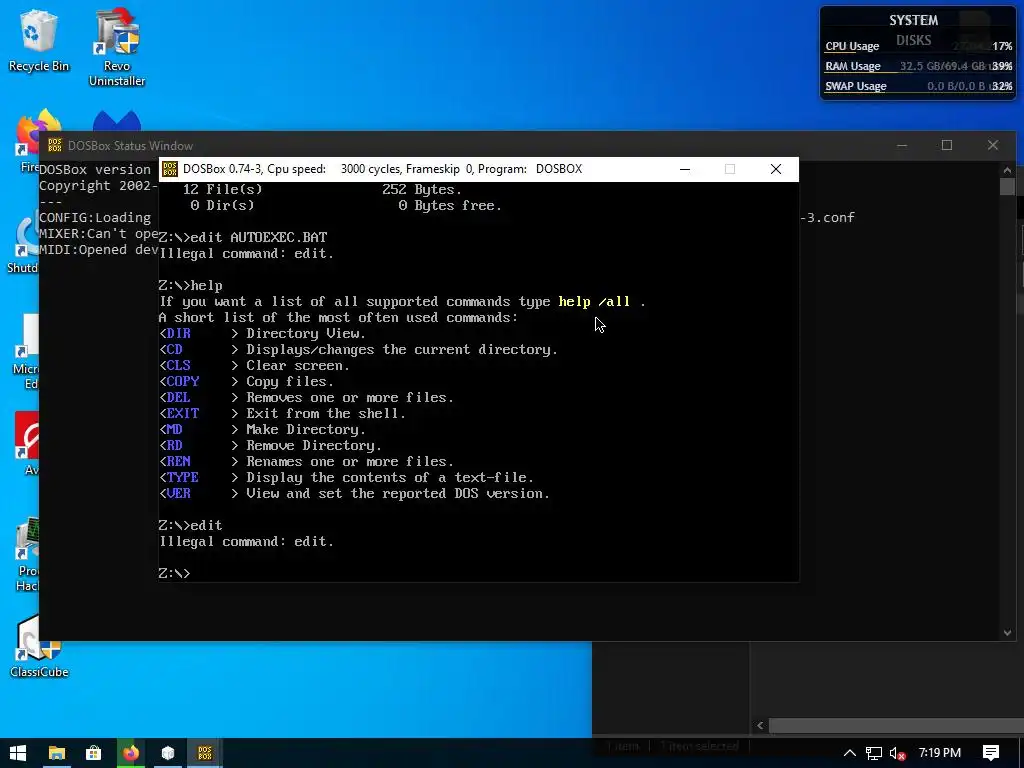
Task: Open the Revo Uninstaller desktop icon
Action: (117, 47)
